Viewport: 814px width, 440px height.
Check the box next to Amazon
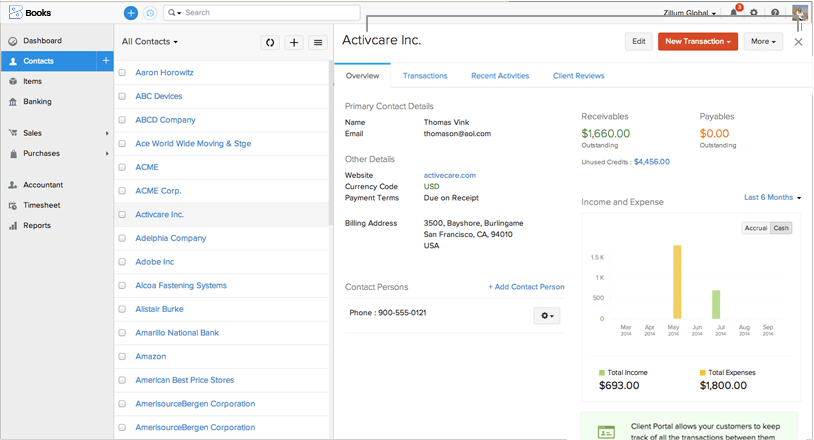[122, 357]
